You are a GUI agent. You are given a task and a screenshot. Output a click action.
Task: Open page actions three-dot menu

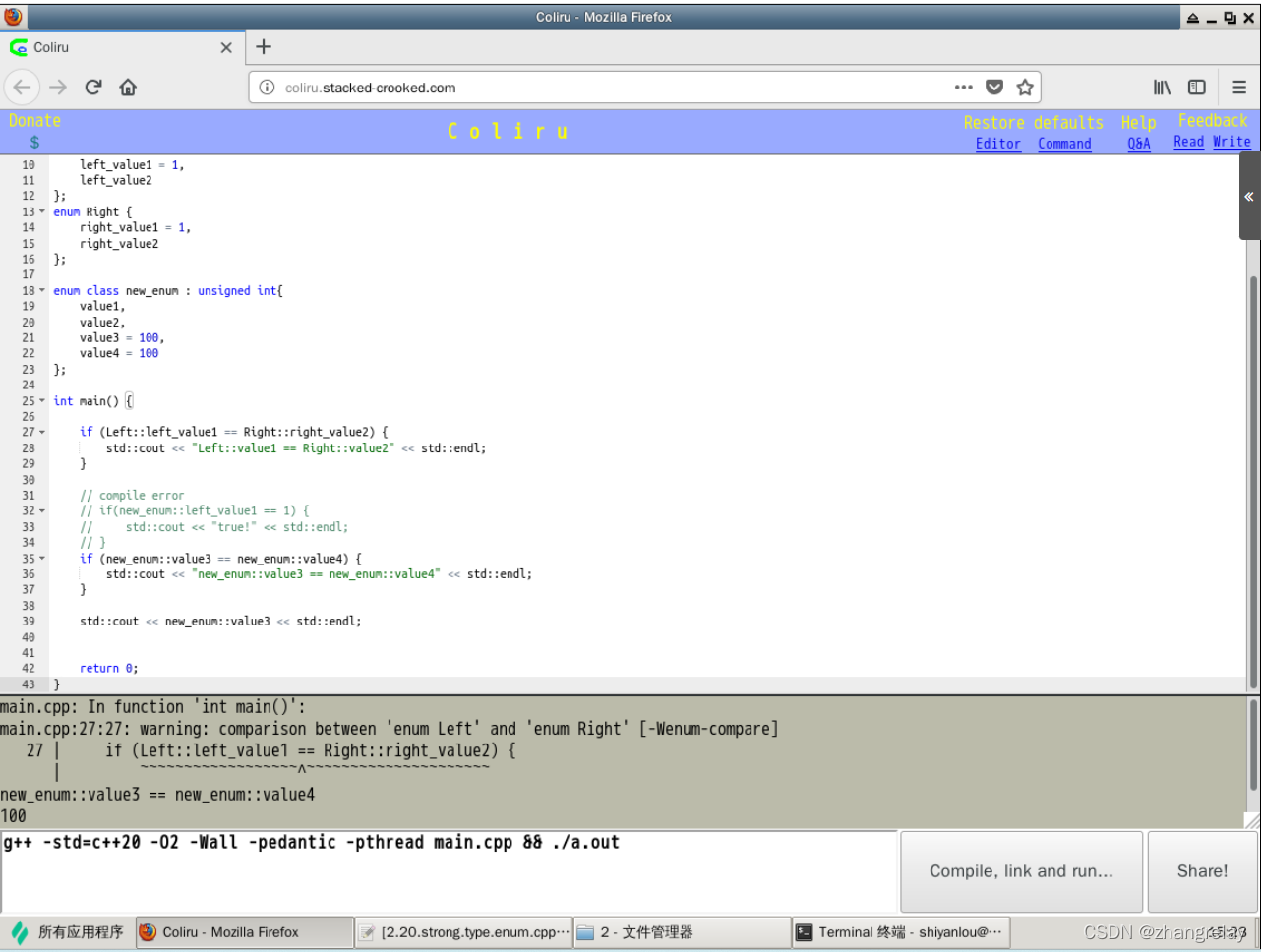click(963, 87)
